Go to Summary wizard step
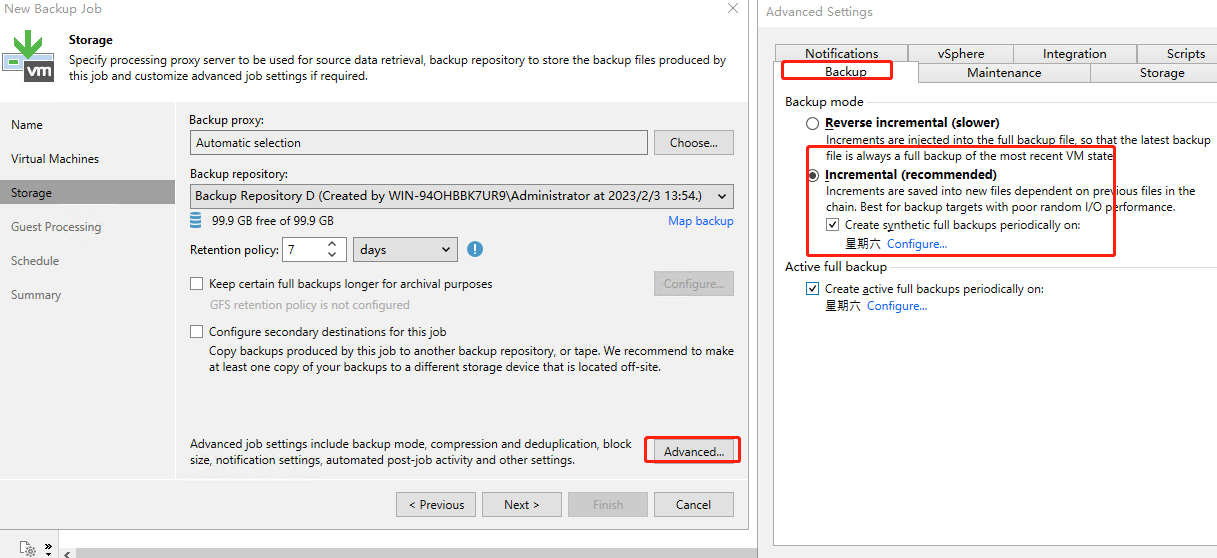The width and height of the screenshot is (1217, 558). coord(36,295)
